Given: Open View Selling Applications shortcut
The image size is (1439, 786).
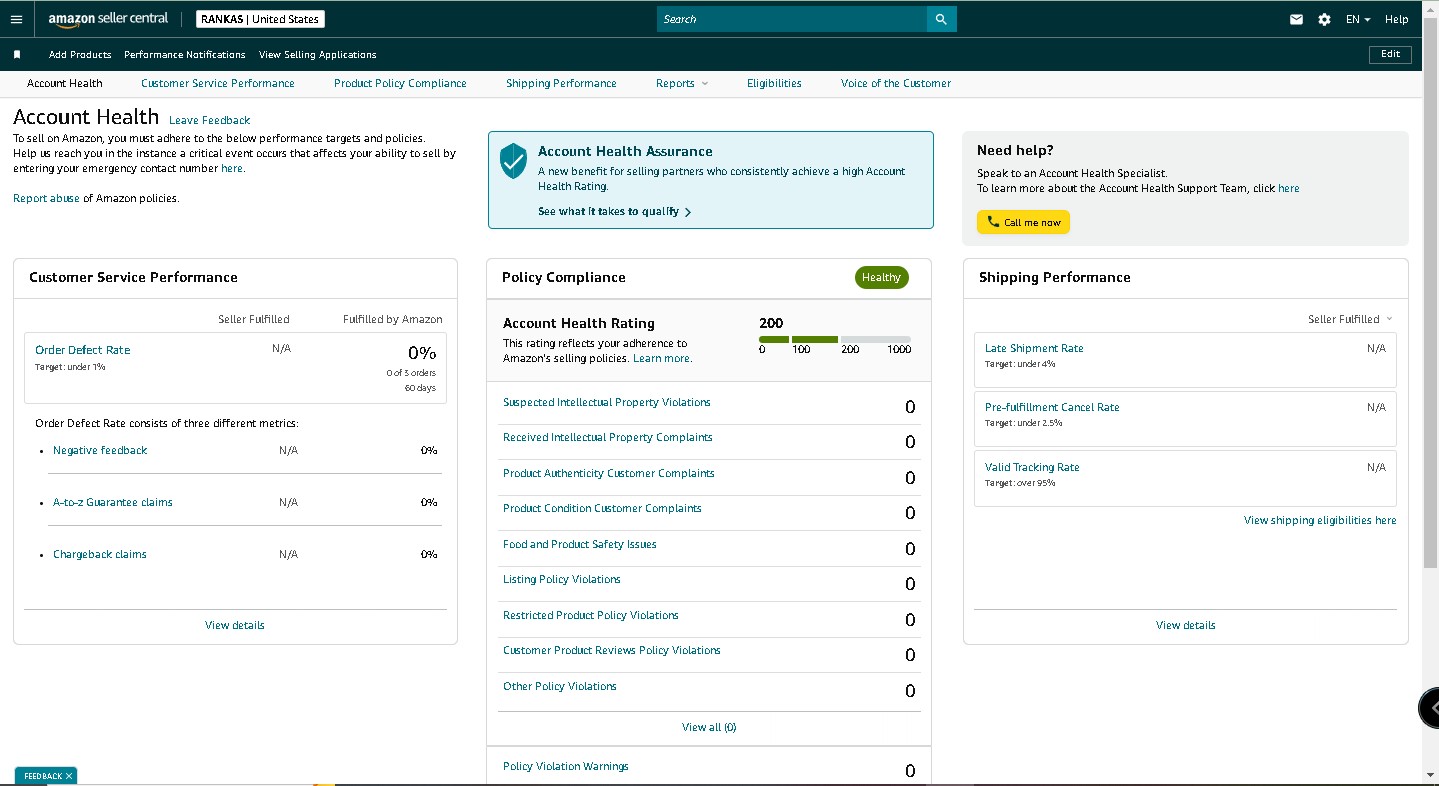Looking at the screenshot, I should [318, 55].
